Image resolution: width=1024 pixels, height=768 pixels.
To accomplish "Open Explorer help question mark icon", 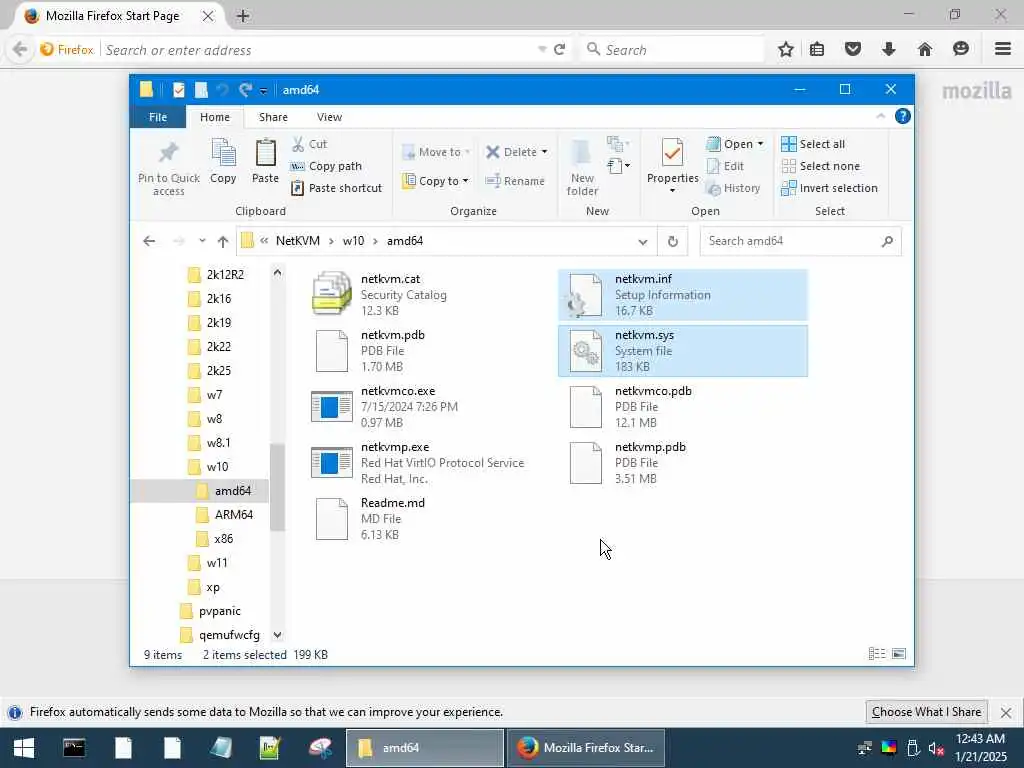I will tap(903, 116).
